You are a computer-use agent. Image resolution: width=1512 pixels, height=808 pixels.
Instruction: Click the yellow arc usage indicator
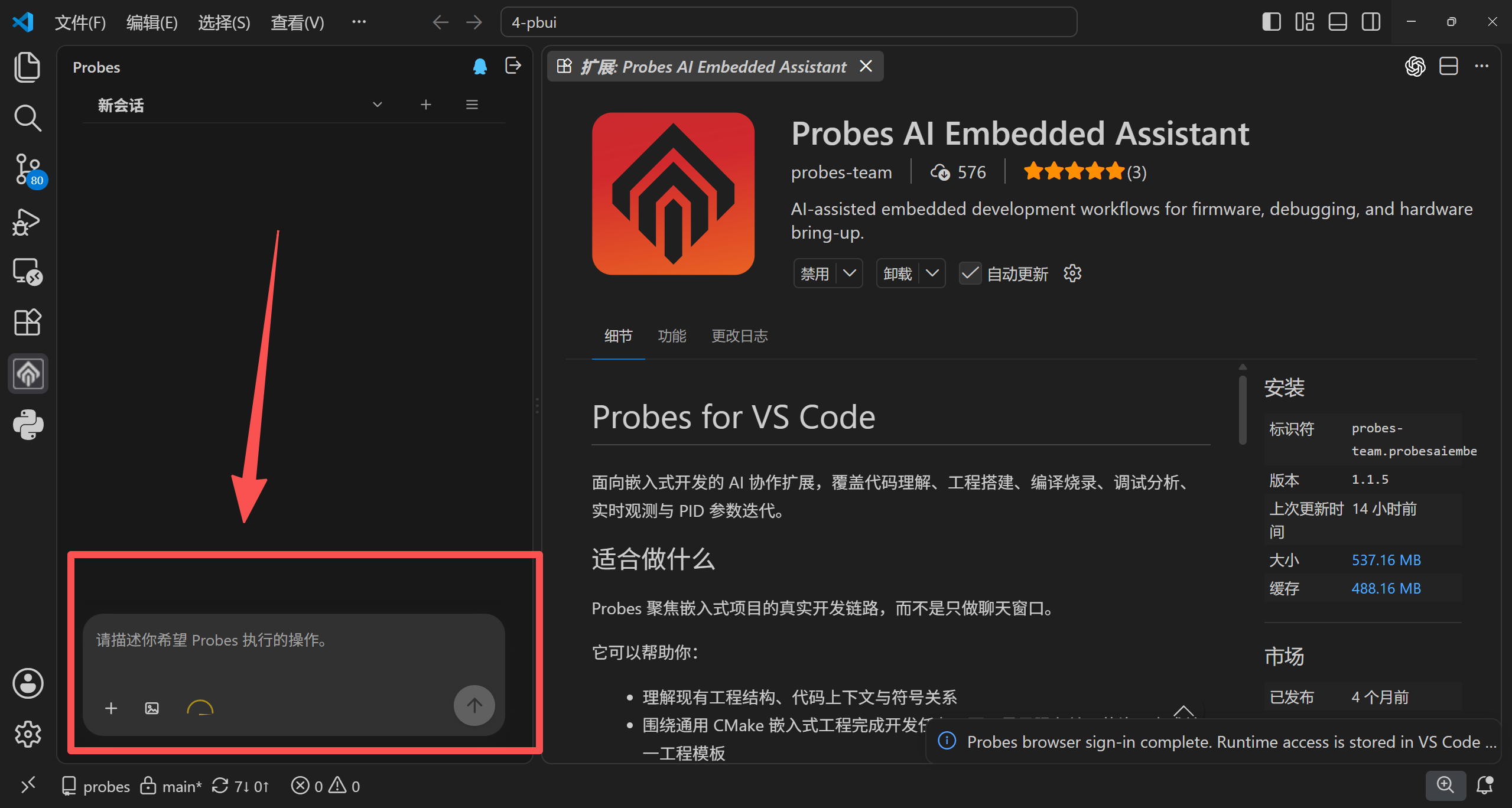coord(200,708)
